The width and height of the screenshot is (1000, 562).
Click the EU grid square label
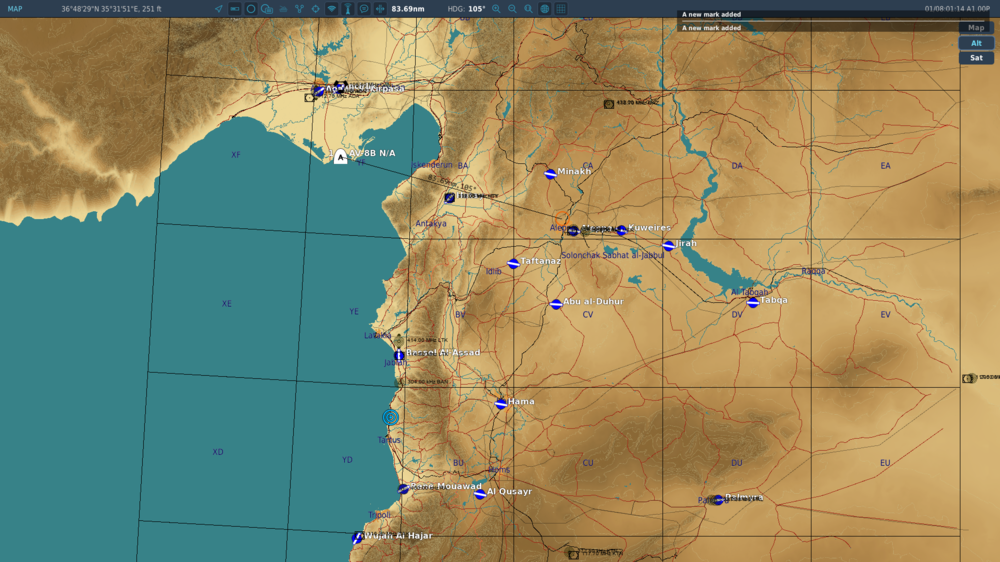885,463
